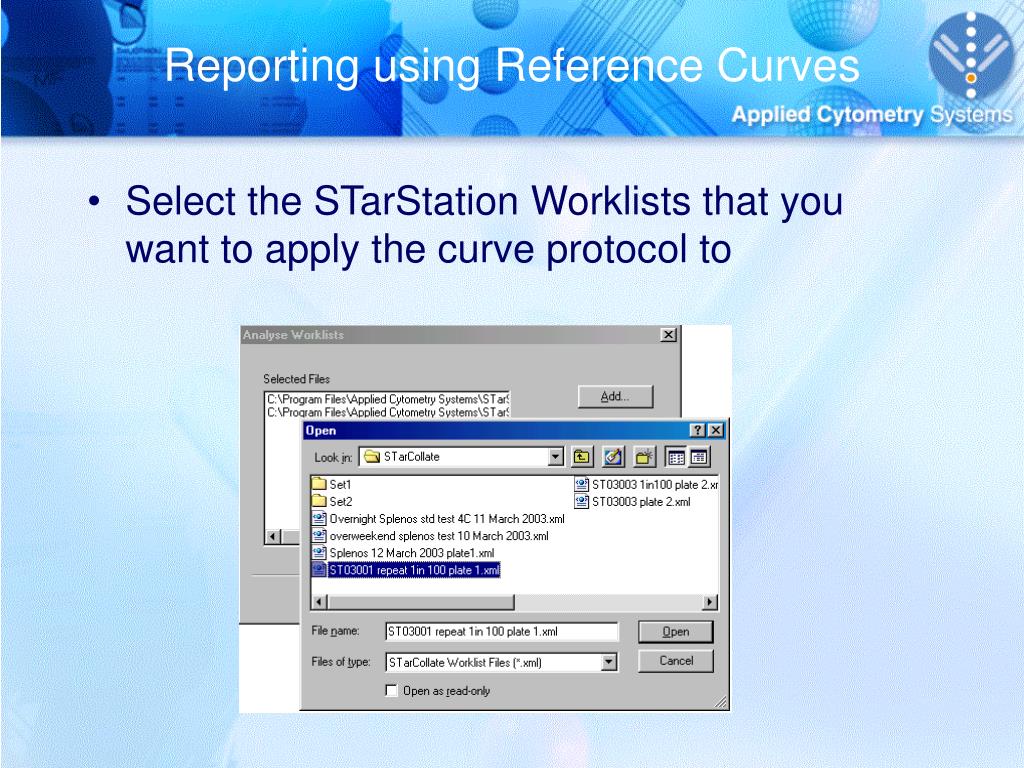Click the xml icon of ST03003 plate 2.xml
Image resolution: width=1024 pixels, height=768 pixels.
(581, 502)
